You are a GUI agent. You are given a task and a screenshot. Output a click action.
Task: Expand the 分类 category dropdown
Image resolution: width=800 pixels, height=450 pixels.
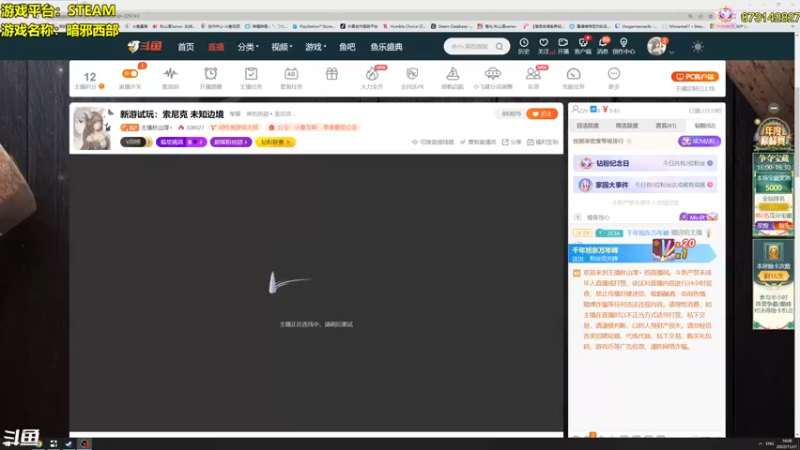[247, 47]
